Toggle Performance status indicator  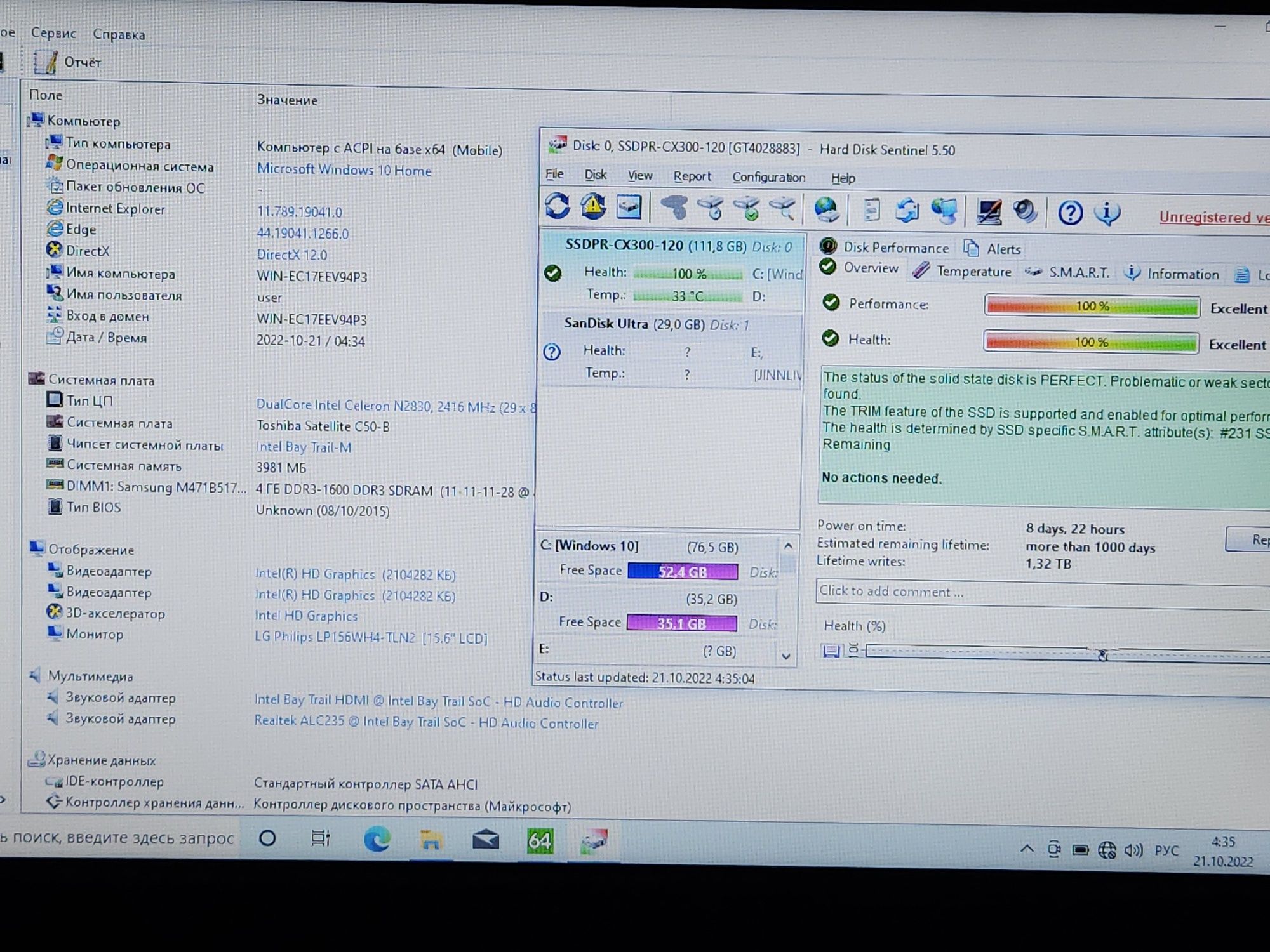tap(832, 305)
